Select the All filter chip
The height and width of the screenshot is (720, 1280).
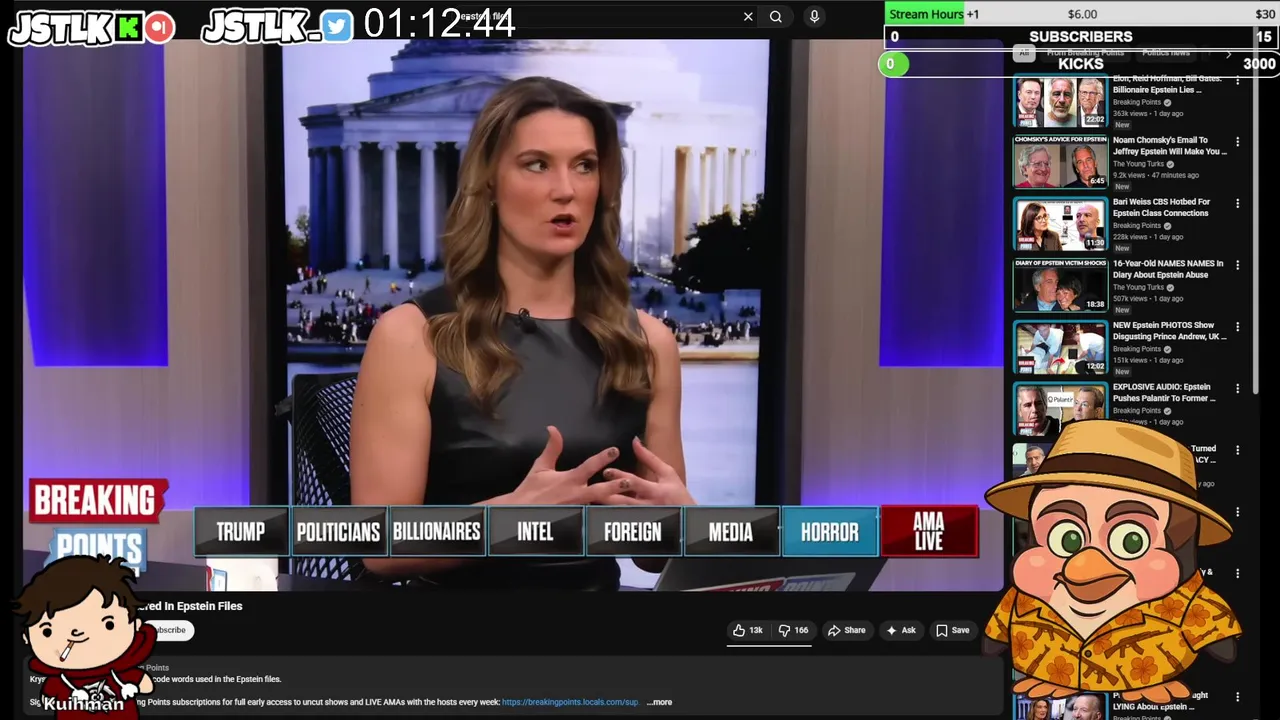coord(1023,53)
